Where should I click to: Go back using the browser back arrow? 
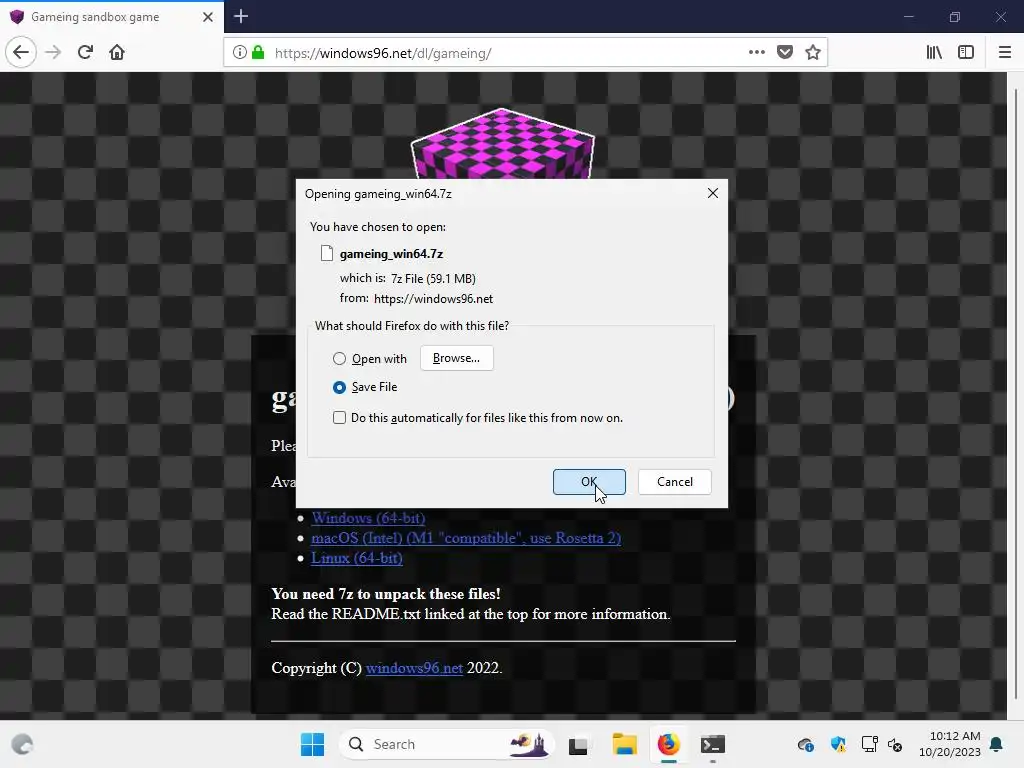point(21,52)
